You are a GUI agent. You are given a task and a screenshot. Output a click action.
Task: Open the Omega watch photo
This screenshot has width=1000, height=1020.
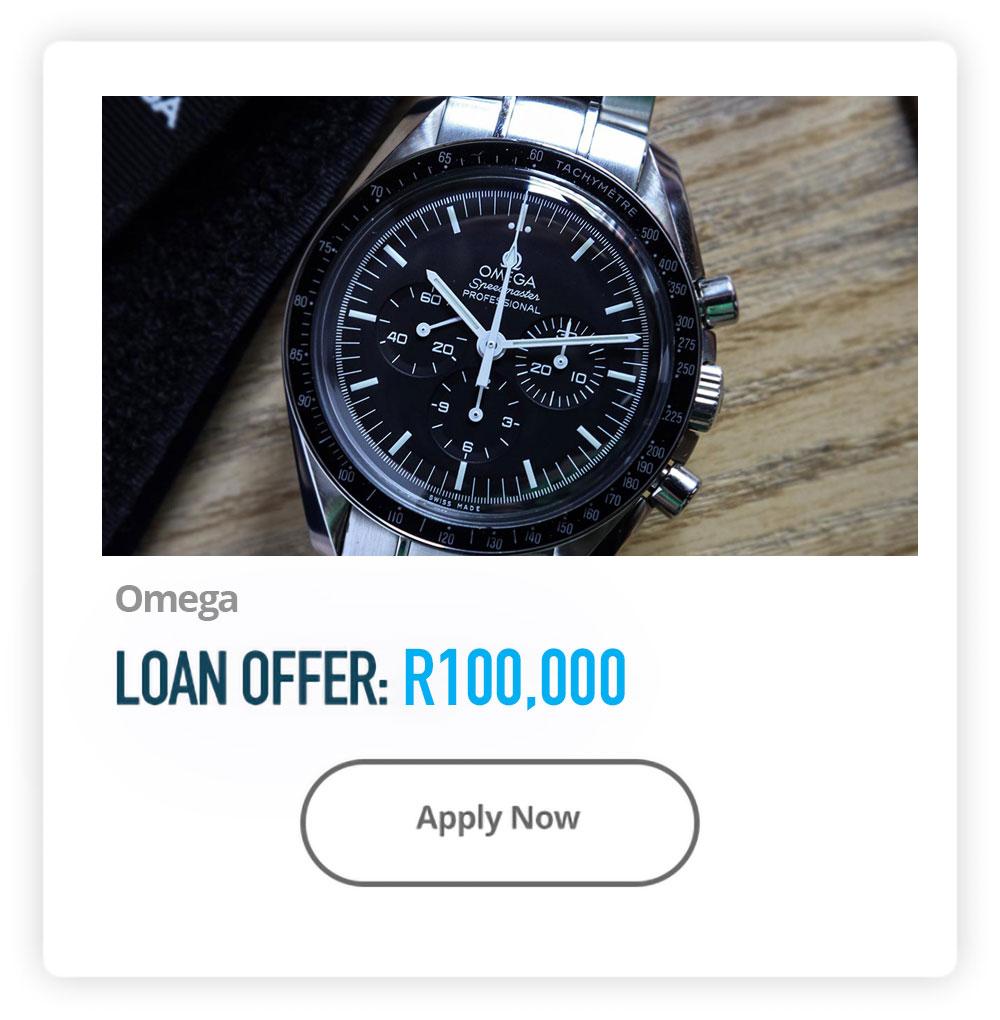(509, 325)
